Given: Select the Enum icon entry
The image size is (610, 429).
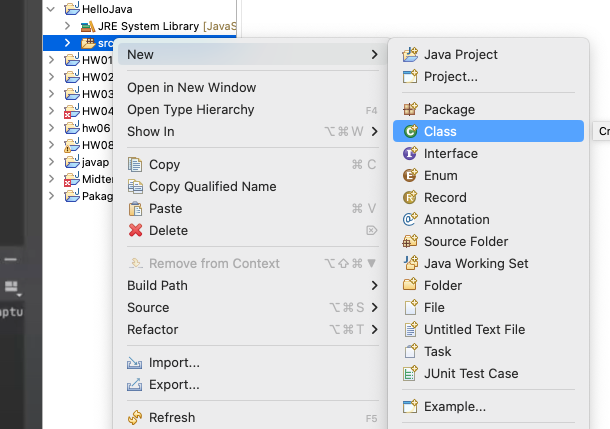Looking at the screenshot, I should tap(410, 175).
